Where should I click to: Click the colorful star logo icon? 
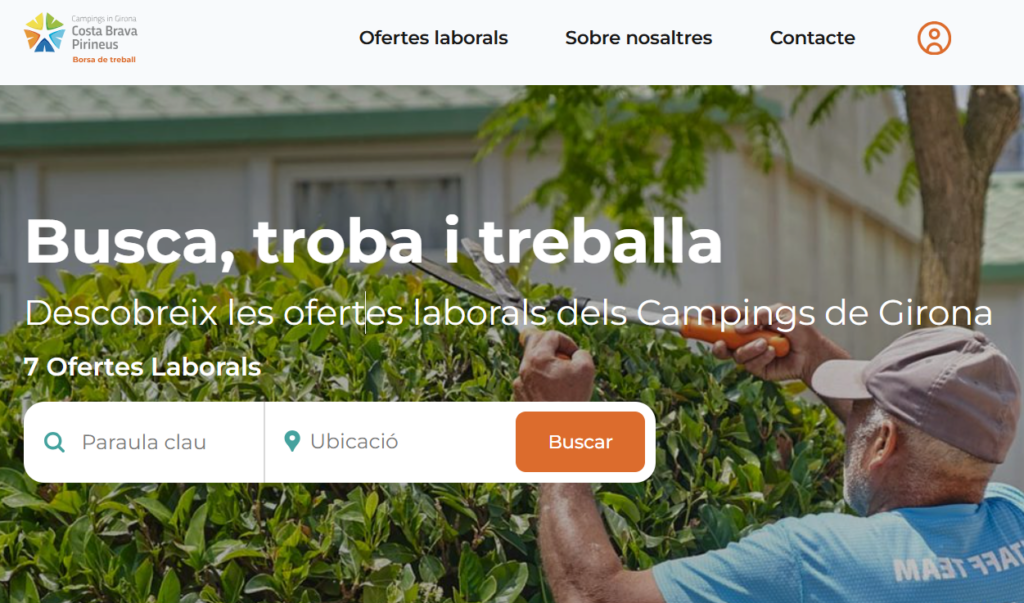pos(44,32)
